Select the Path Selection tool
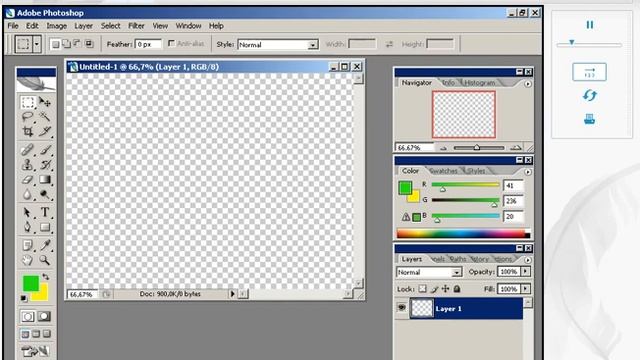Image resolution: width=640 pixels, height=360 pixels. pos(28,212)
